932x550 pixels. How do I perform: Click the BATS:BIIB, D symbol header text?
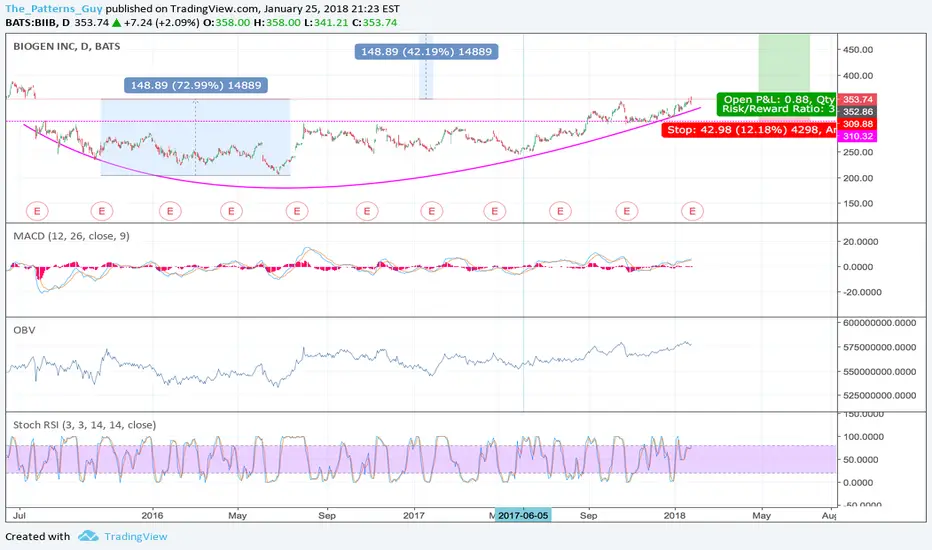coord(37,23)
